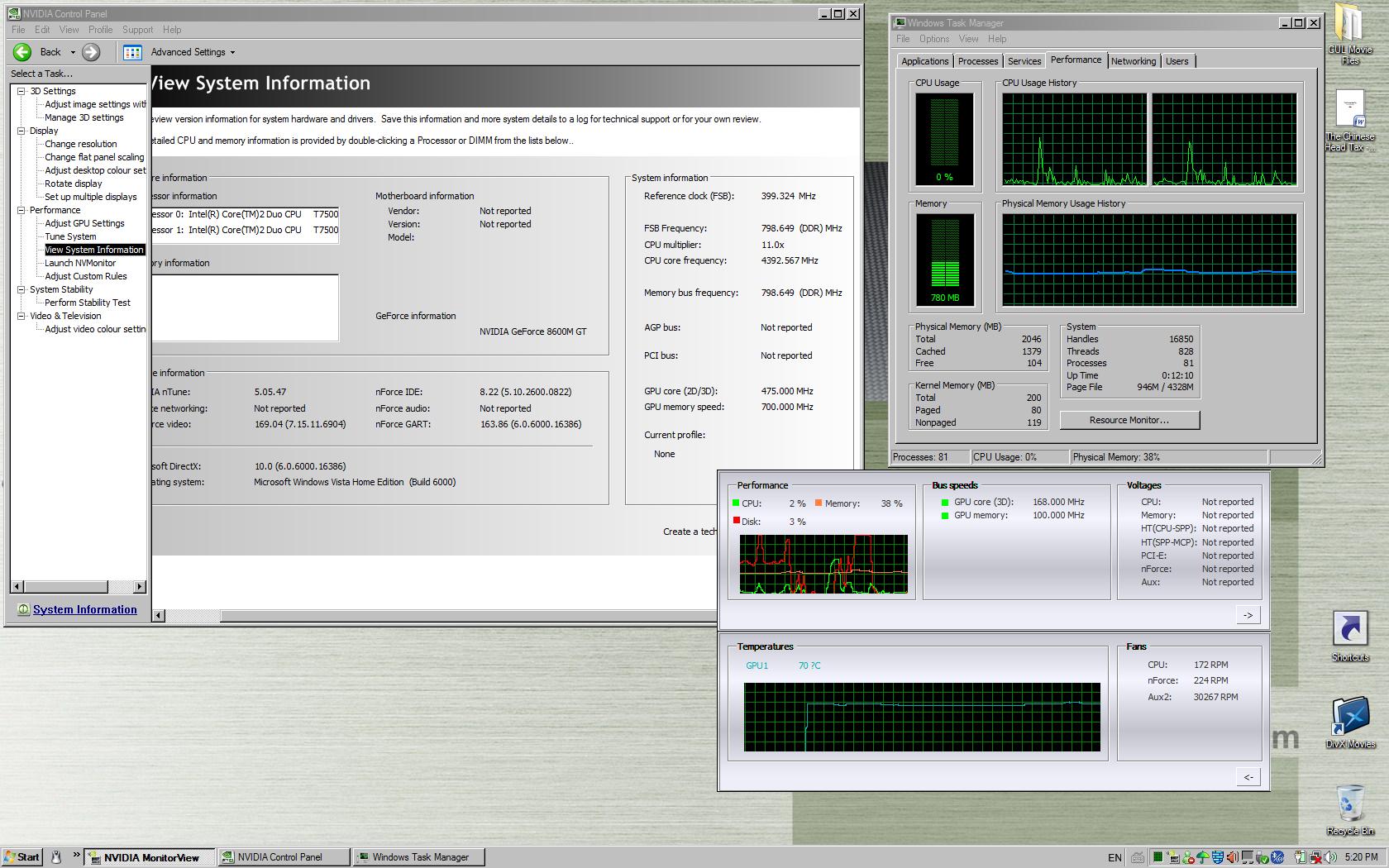Open the GUI Movie Files desktop folder icon
Screen dimensions: 1389x868
(x=1349, y=33)
